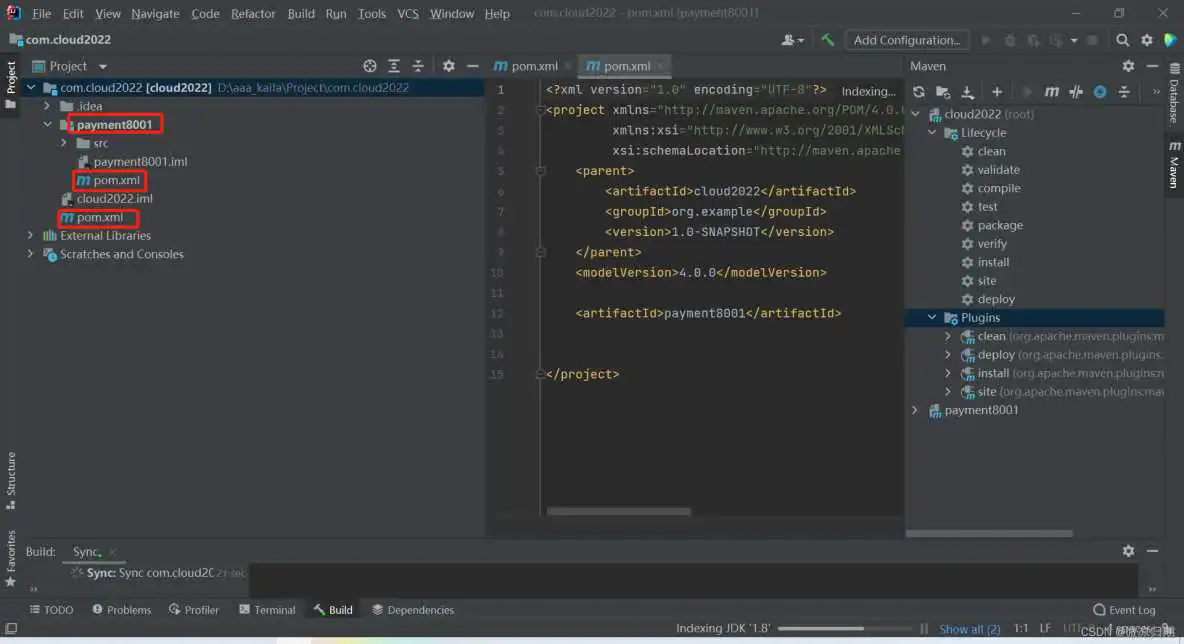
Task: Click Add Maven Projects plus icon
Action: pyautogui.click(x=996, y=92)
